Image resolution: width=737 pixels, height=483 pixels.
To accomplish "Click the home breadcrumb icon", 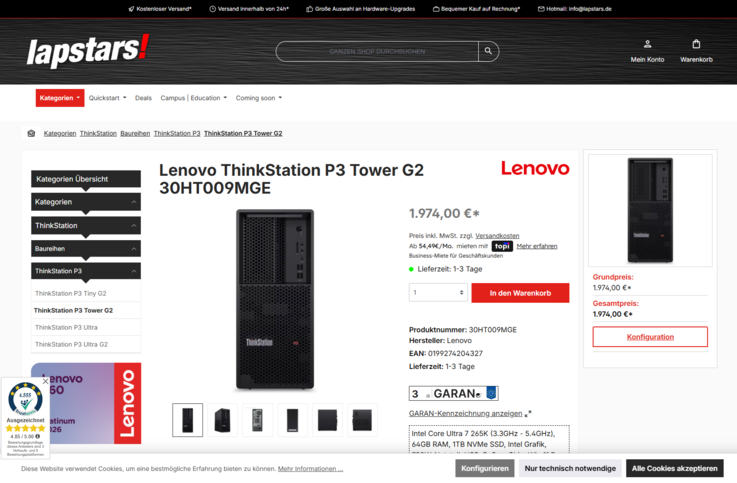I will pos(31,133).
